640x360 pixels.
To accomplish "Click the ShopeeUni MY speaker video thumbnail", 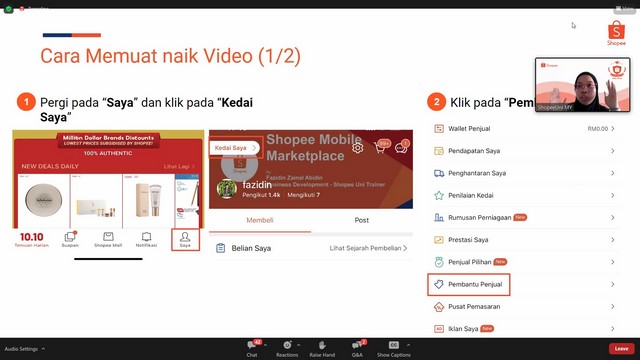I will (x=582, y=85).
